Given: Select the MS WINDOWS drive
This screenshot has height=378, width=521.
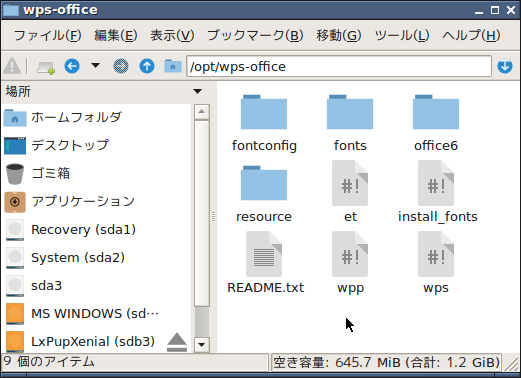Looking at the screenshot, I should coord(96,314).
